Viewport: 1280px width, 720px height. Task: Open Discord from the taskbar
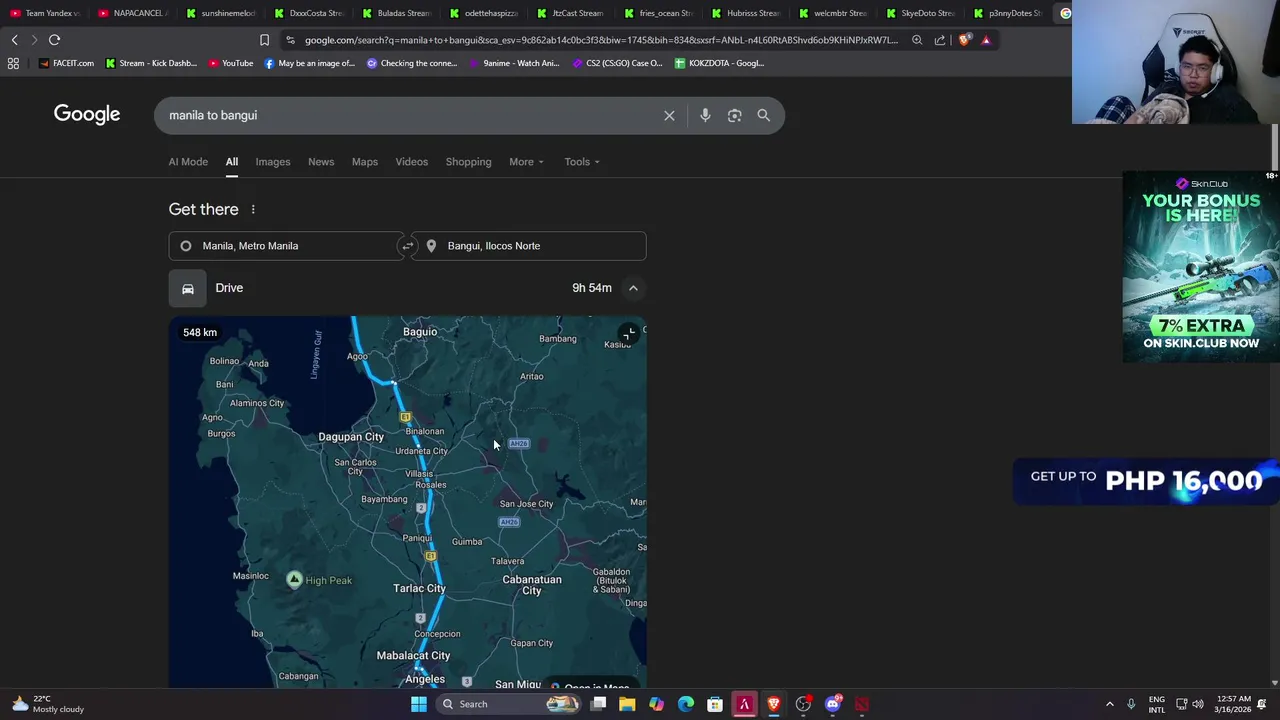[832, 704]
